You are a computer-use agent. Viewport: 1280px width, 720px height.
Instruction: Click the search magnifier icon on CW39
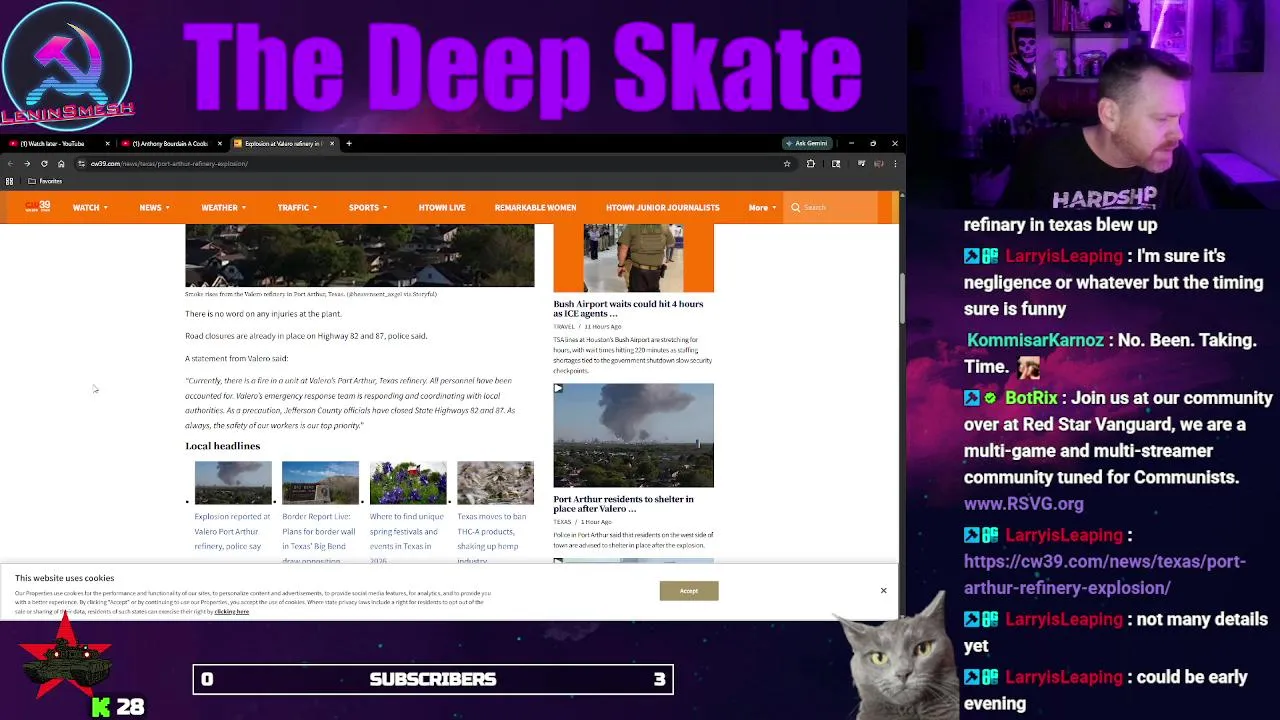pos(796,207)
